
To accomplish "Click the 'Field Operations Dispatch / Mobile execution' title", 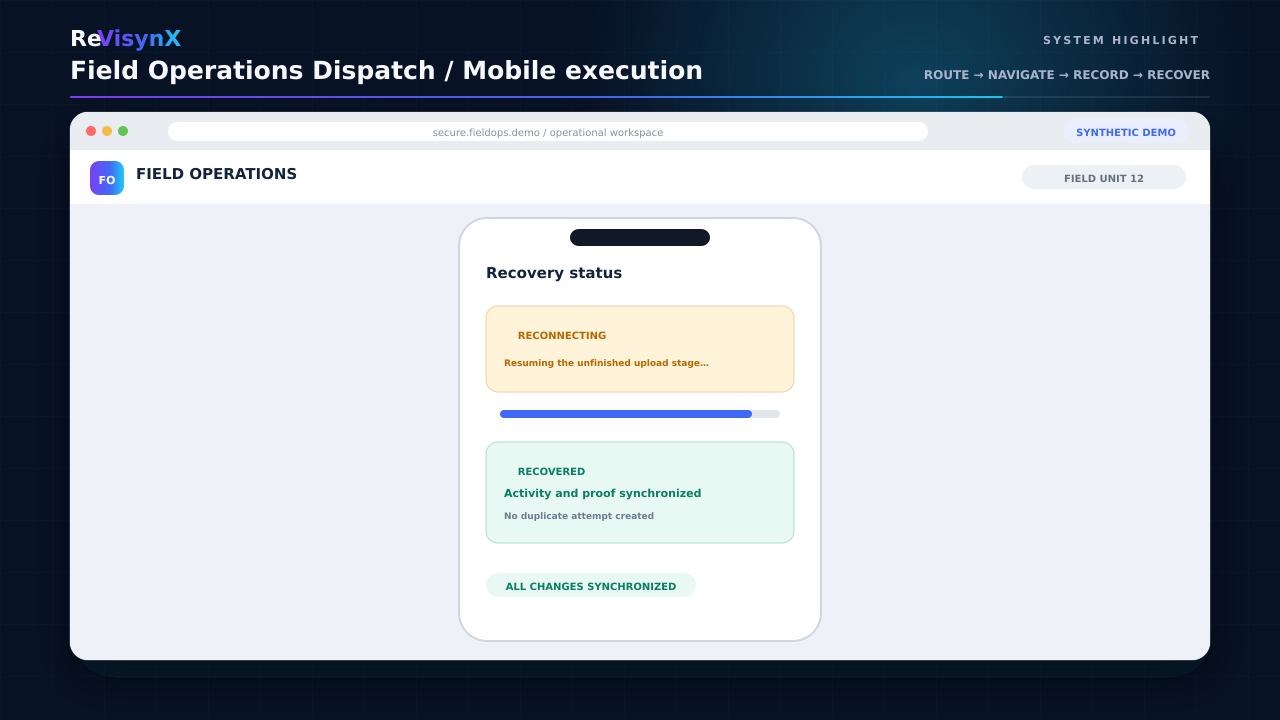I will coord(386,71).
